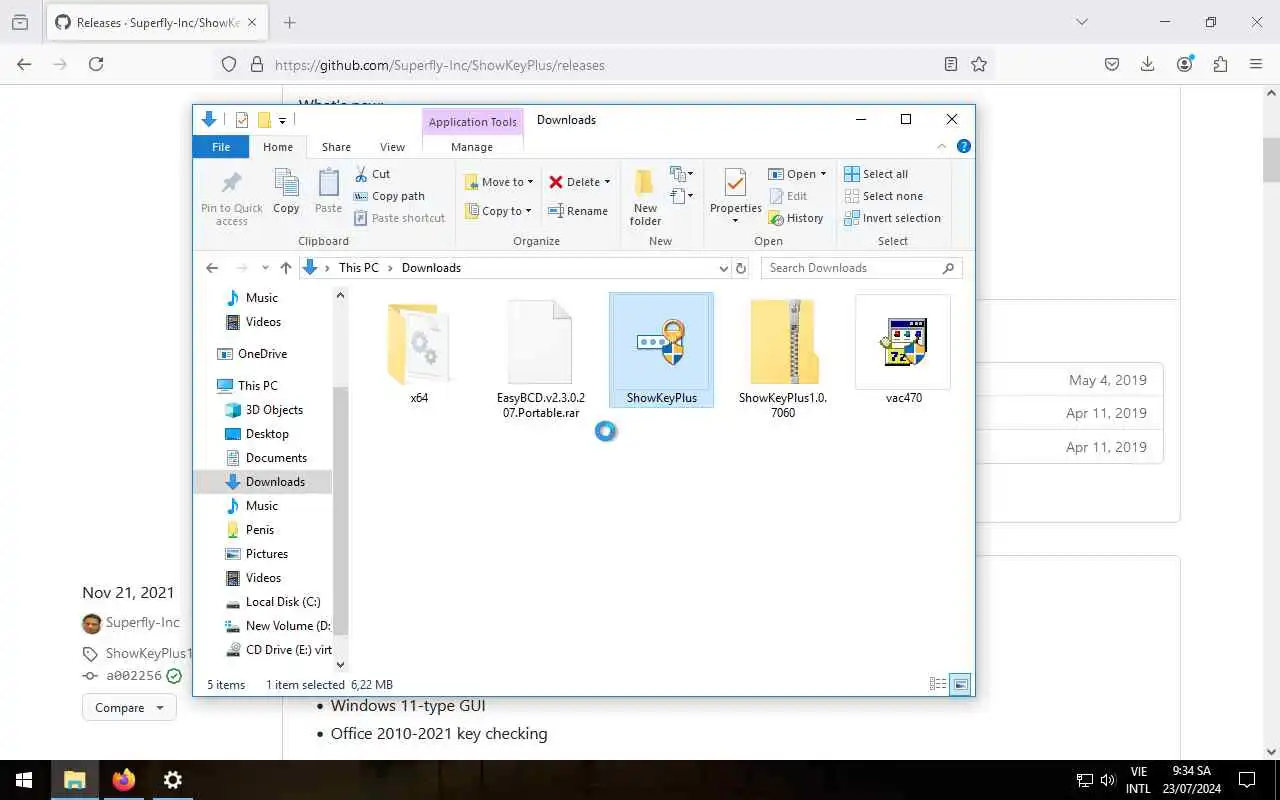Open Properties checkmark icon

[735, 183]
